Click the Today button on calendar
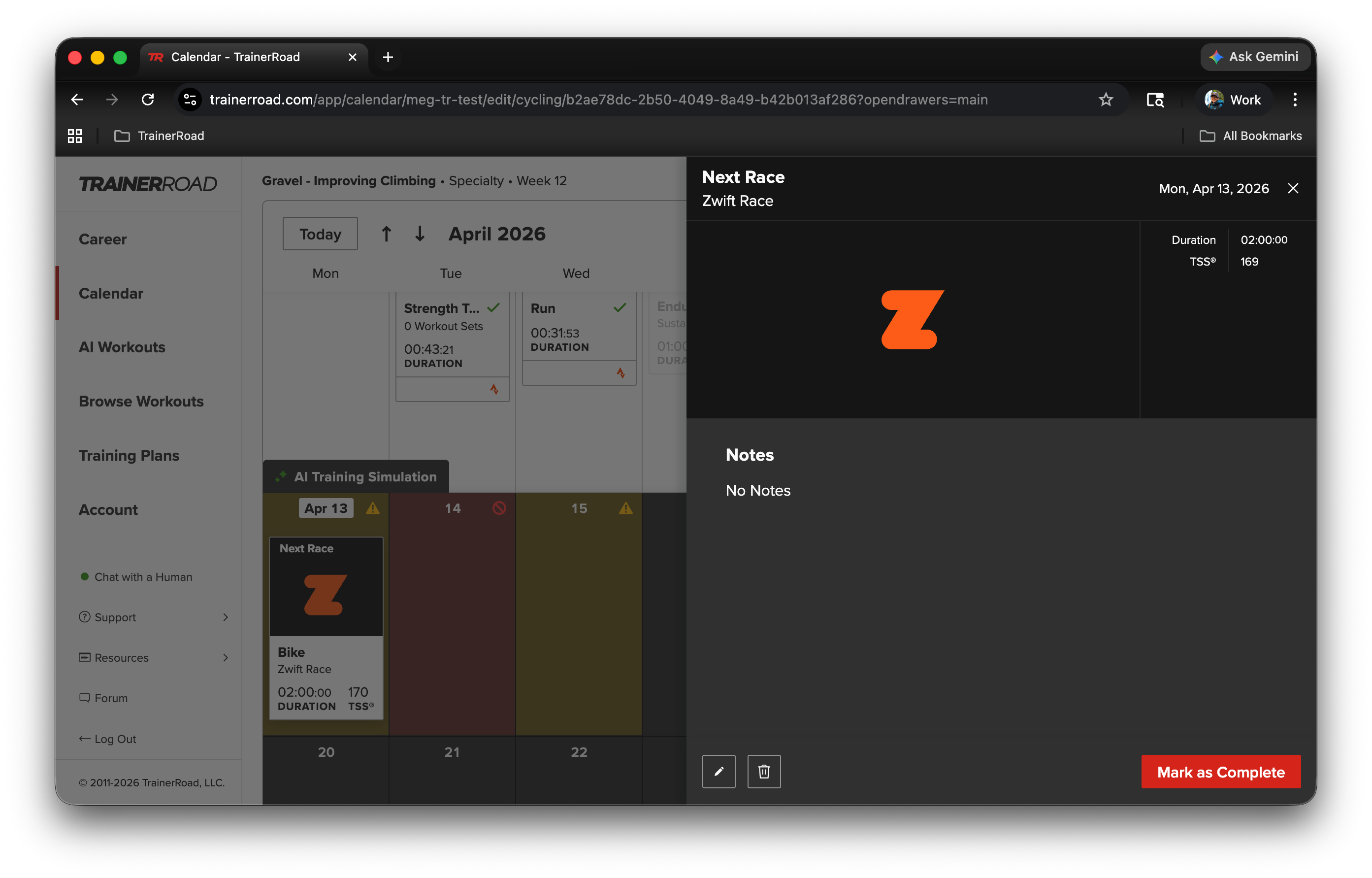Image resolution: width=1372 pixels, height=878 pixels. pyautogui.click(x=320, y=234)
